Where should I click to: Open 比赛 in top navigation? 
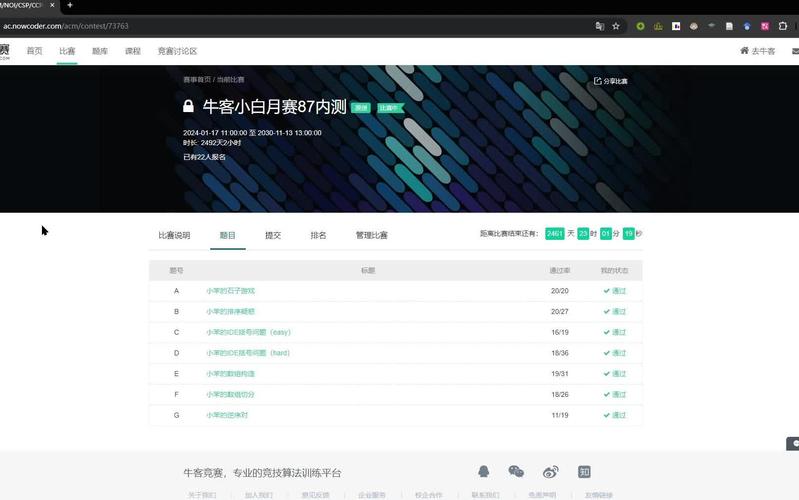67,51
